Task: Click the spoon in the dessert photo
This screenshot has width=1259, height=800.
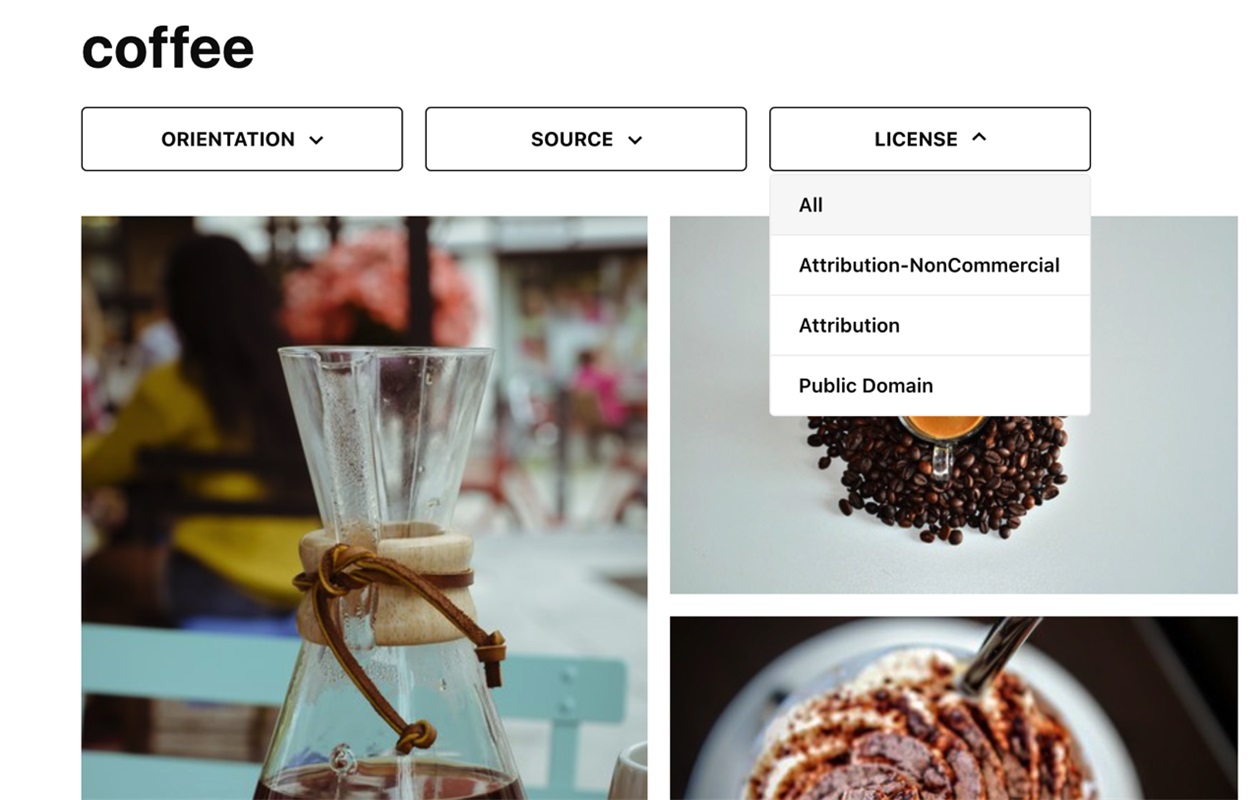Action: 1002,652
